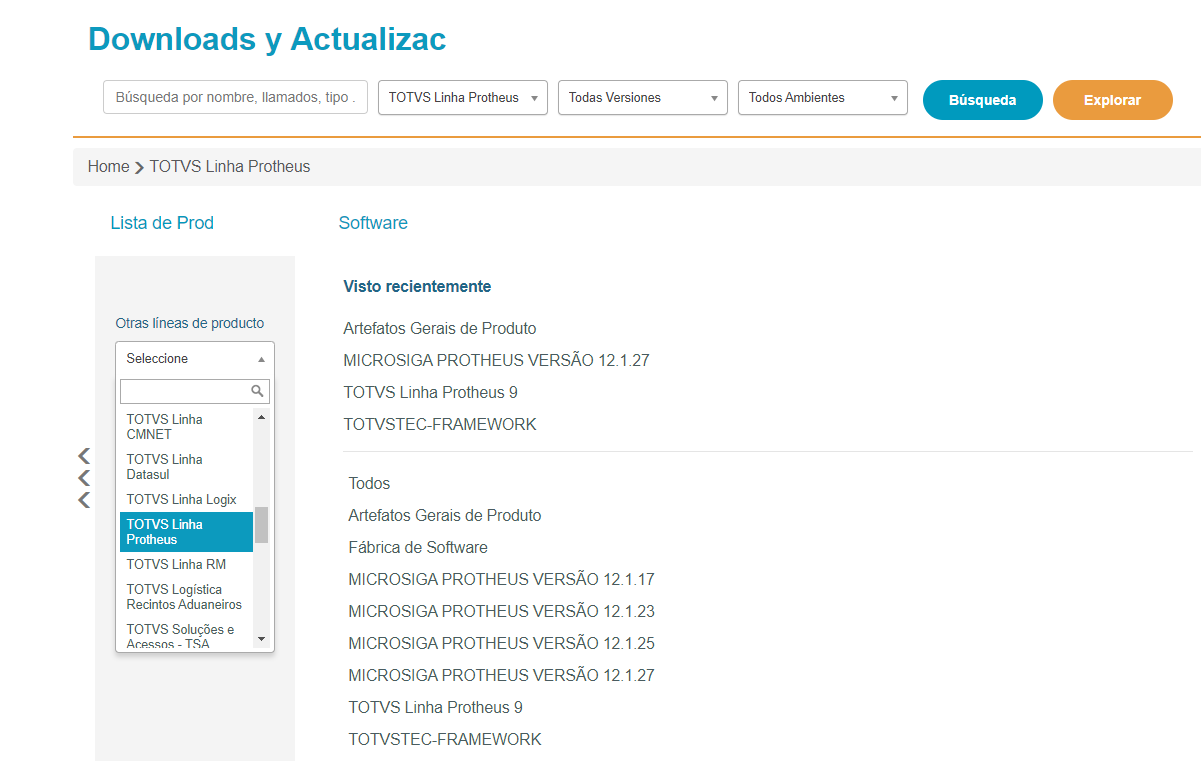
Task: Open Artefatos Gerais de Produto in software list
Action: click(445, 515)
